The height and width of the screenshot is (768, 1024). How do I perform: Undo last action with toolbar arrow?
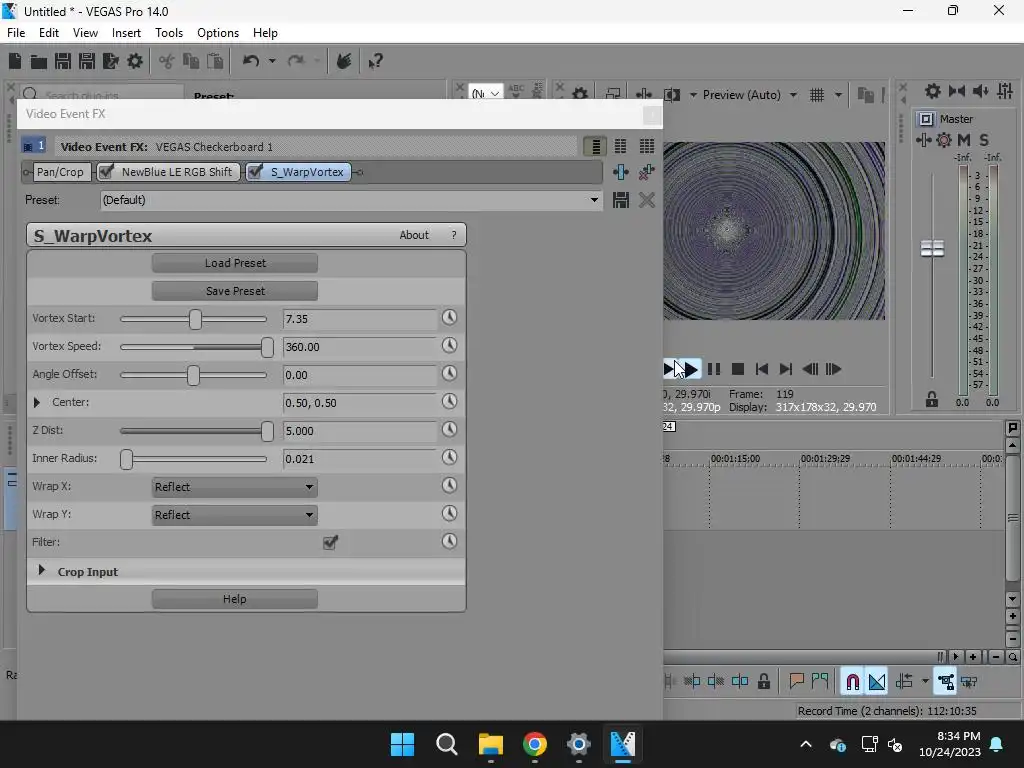(x=251, y=61)
